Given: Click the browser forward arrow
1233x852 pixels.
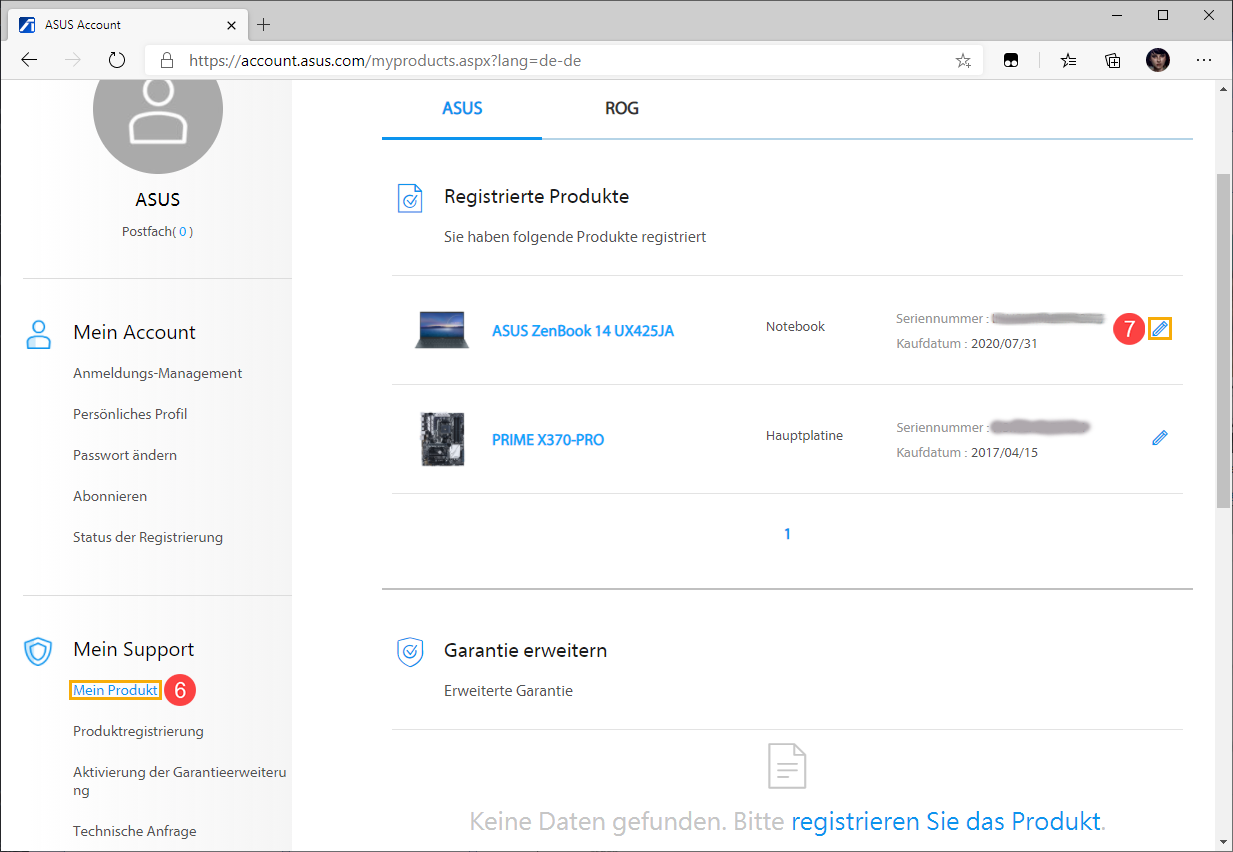Looking at the screenshot, I should pyautogui.click(x=73, y=60).
